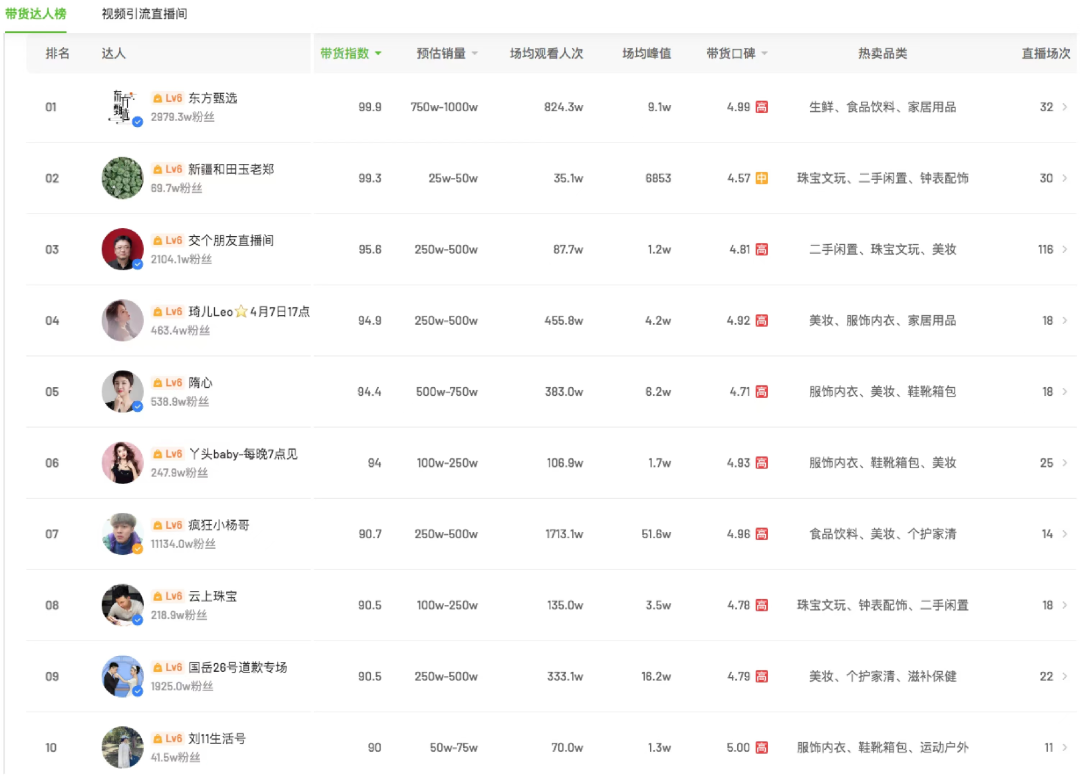The image size is (1080, 777).
Task: Click 国岳26号道歉专场 avatar icon
Action: 122,676
